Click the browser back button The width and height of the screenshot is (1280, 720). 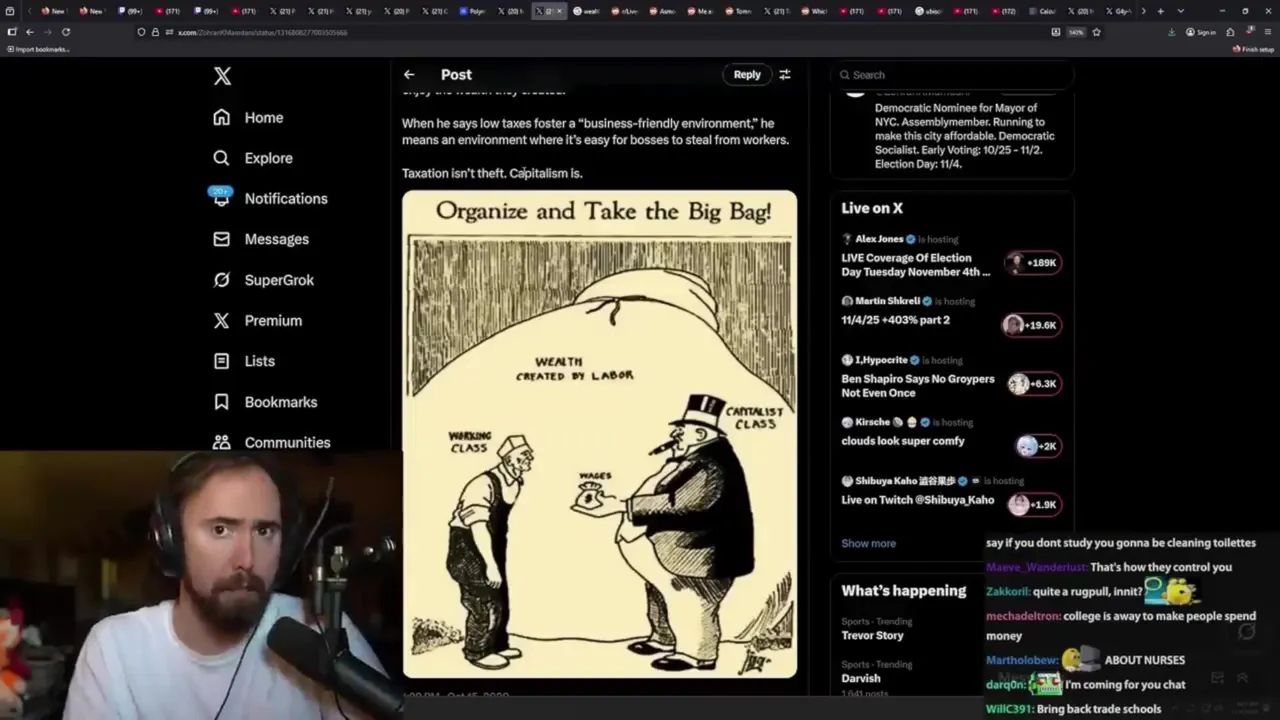tap(30, 32)
